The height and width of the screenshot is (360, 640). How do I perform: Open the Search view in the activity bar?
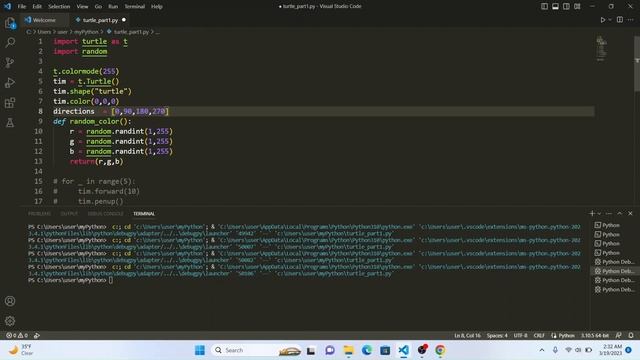pos(10,42)
